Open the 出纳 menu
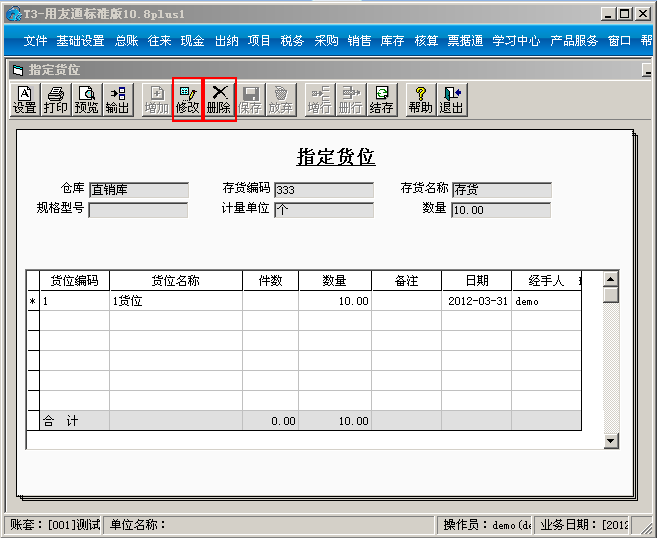 (227, 41)
